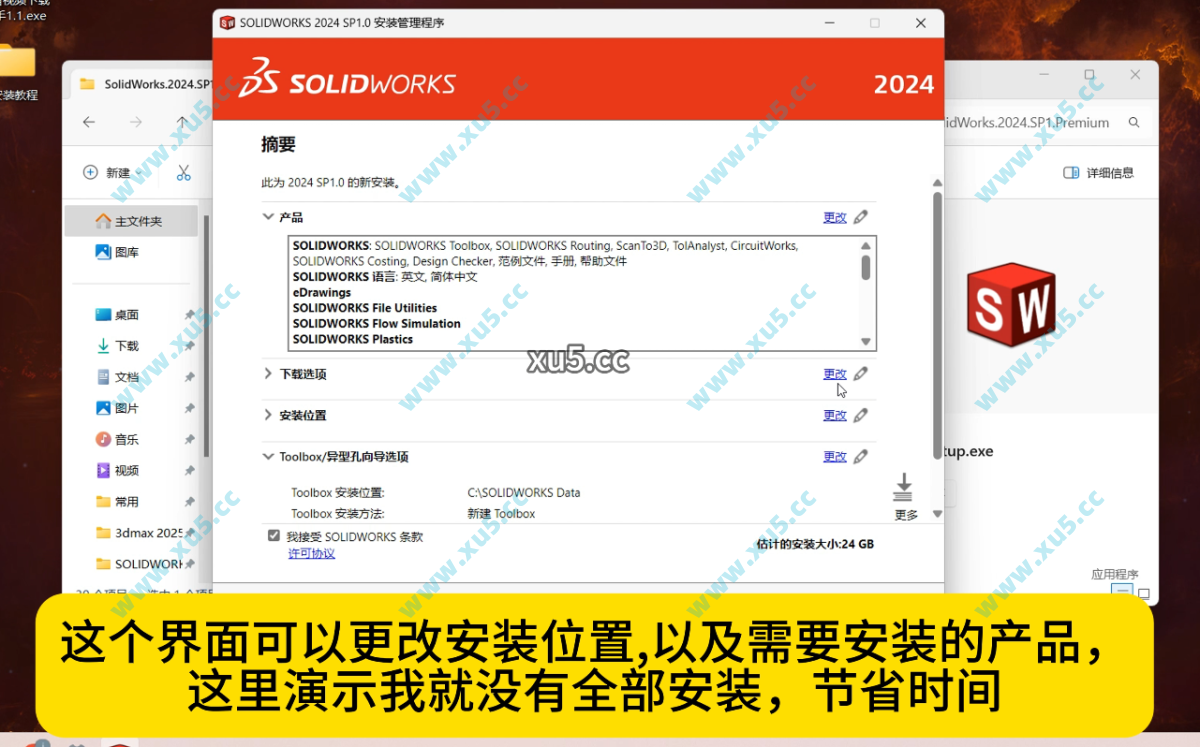
Task: Uncheck the 我接受 SOLIDWORKS 条款 checkbox
Action: click(273, 534)
